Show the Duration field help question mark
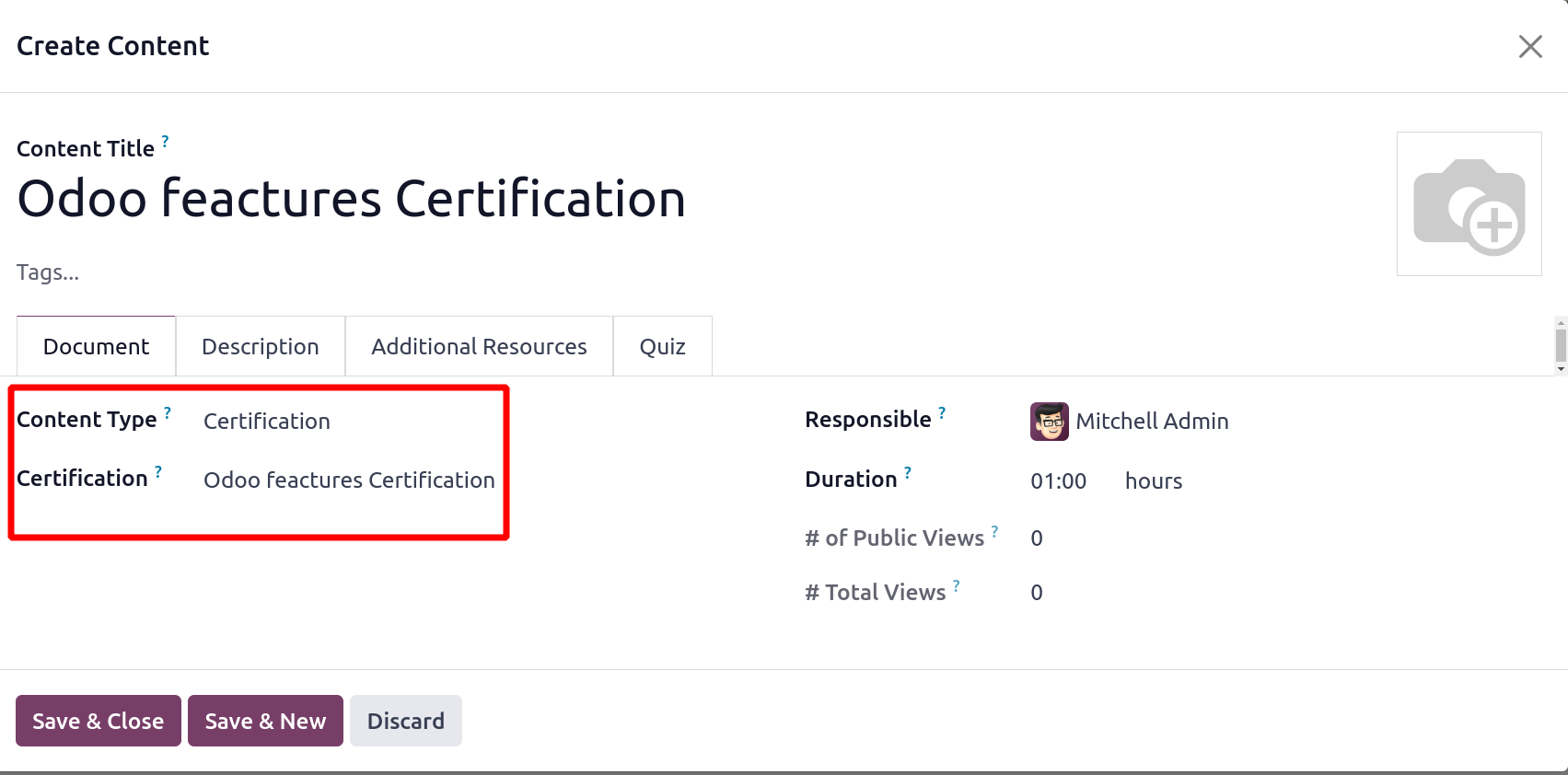Screen dimensions: 1568x775 tap(908, 472)
